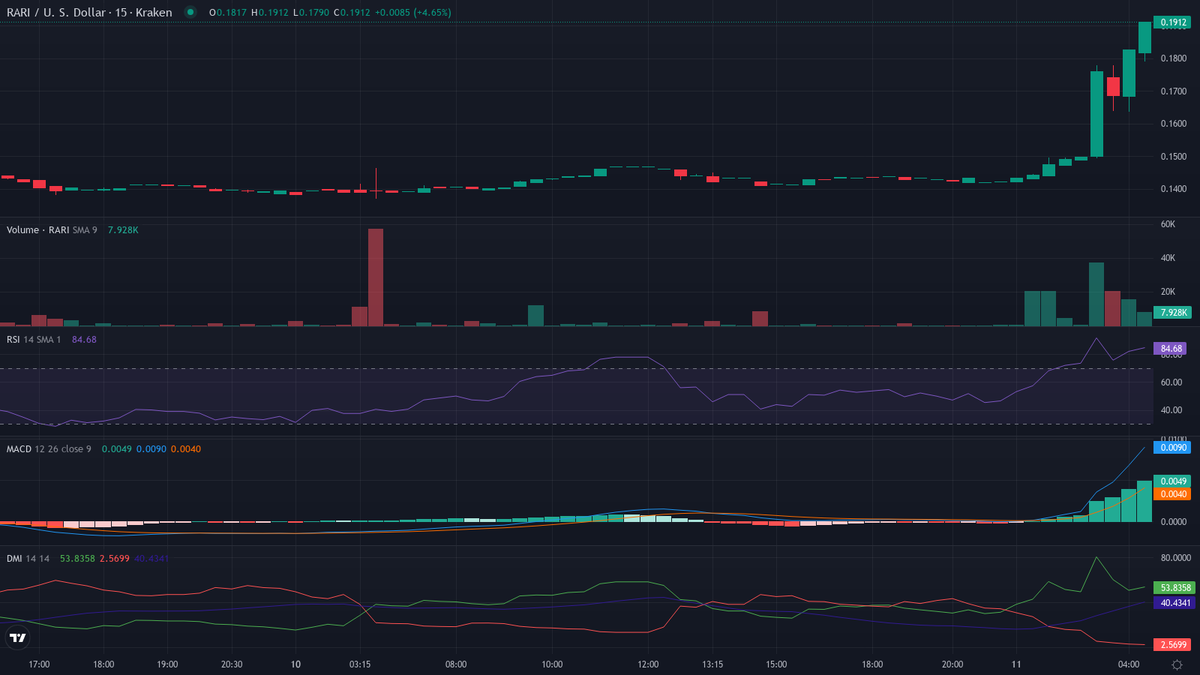Image resolution: width=1200 pixels, height=675 pixels.
Task: Click the 15:00 time axis label
Action: click(776, 664)
